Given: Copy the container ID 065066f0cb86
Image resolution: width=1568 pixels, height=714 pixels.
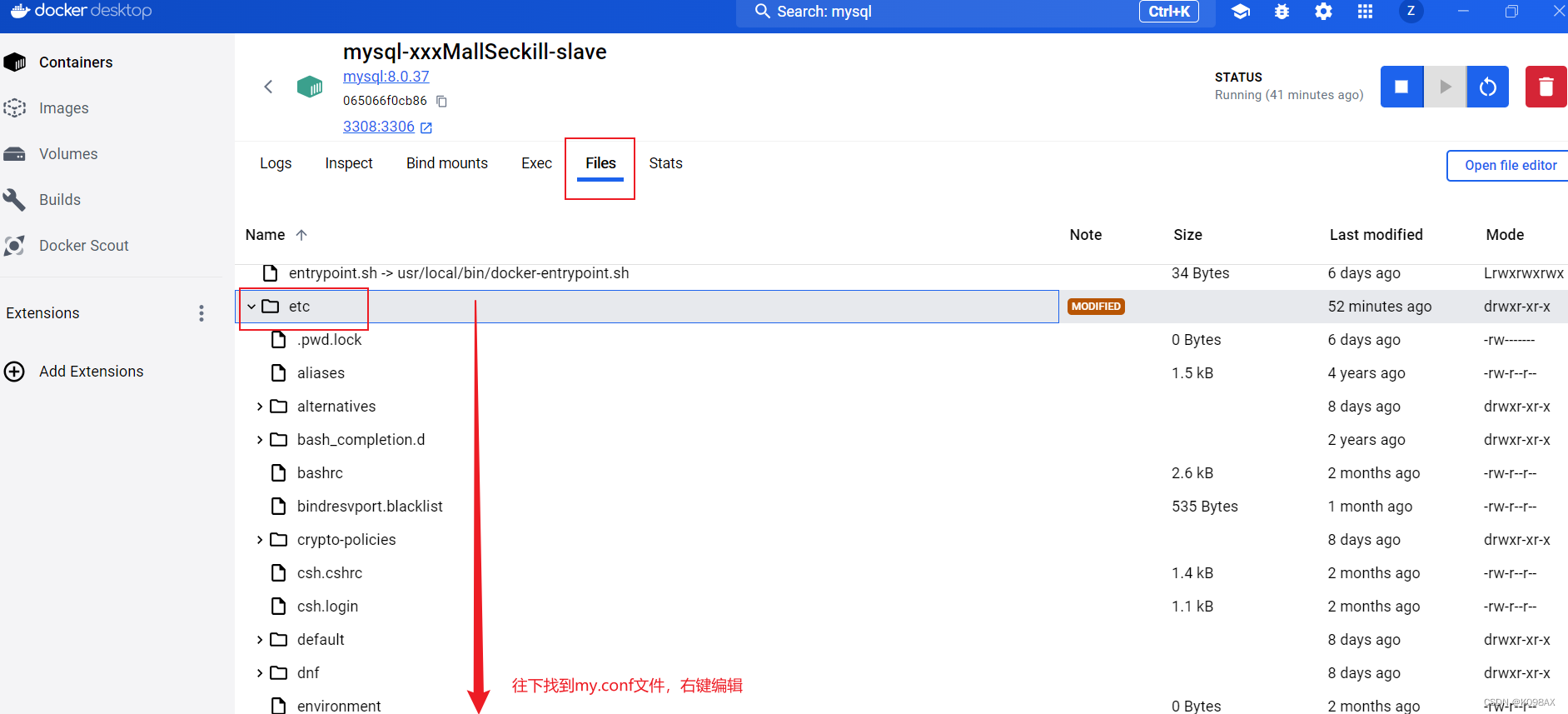Looking at the screenshot, I should click(442, 102).
